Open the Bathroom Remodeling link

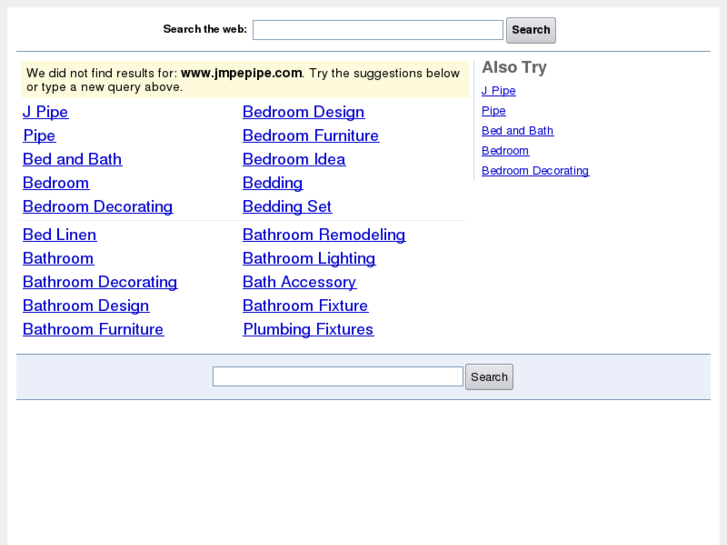(324, 235)
